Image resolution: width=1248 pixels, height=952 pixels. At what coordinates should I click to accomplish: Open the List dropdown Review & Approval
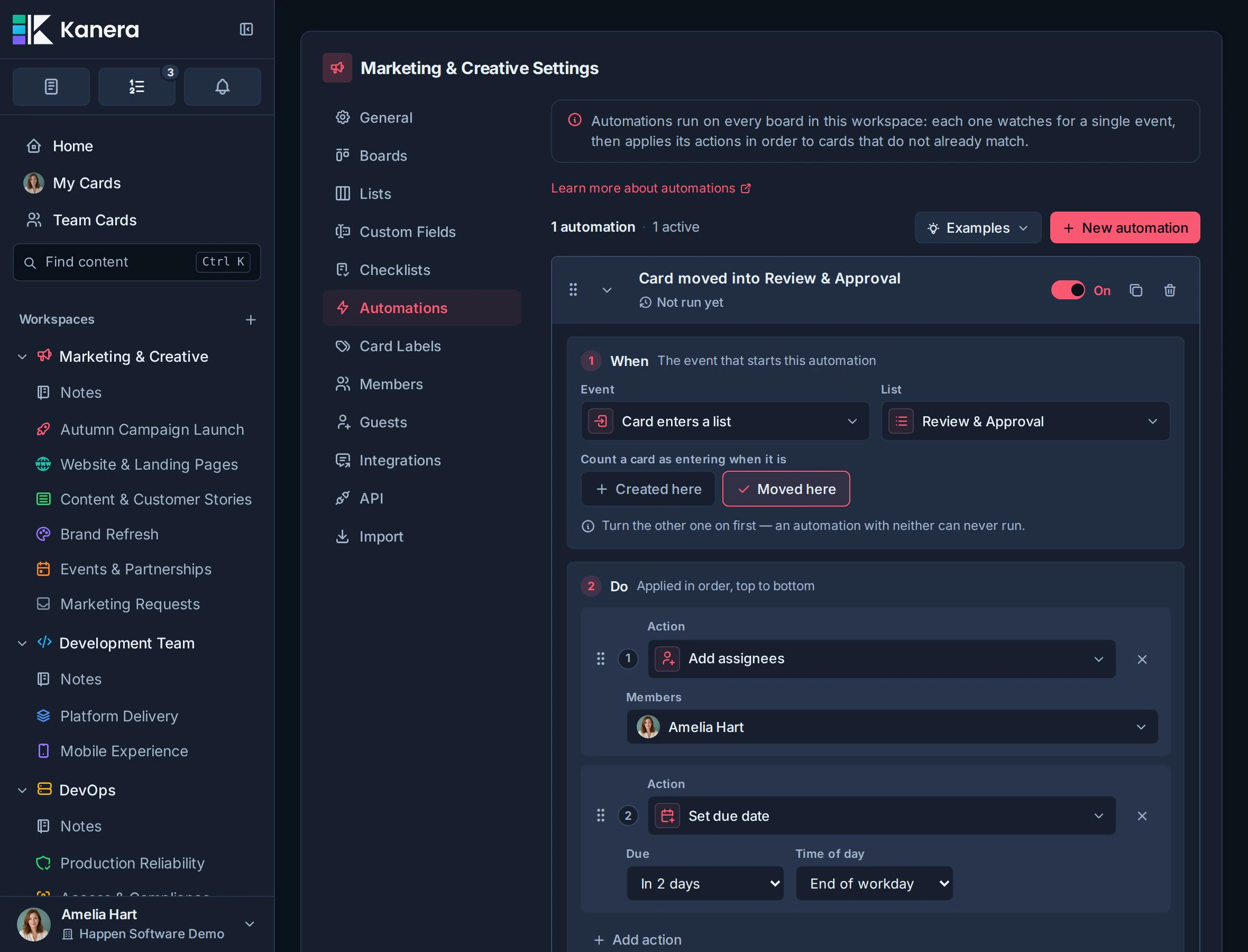point(1025,421)
